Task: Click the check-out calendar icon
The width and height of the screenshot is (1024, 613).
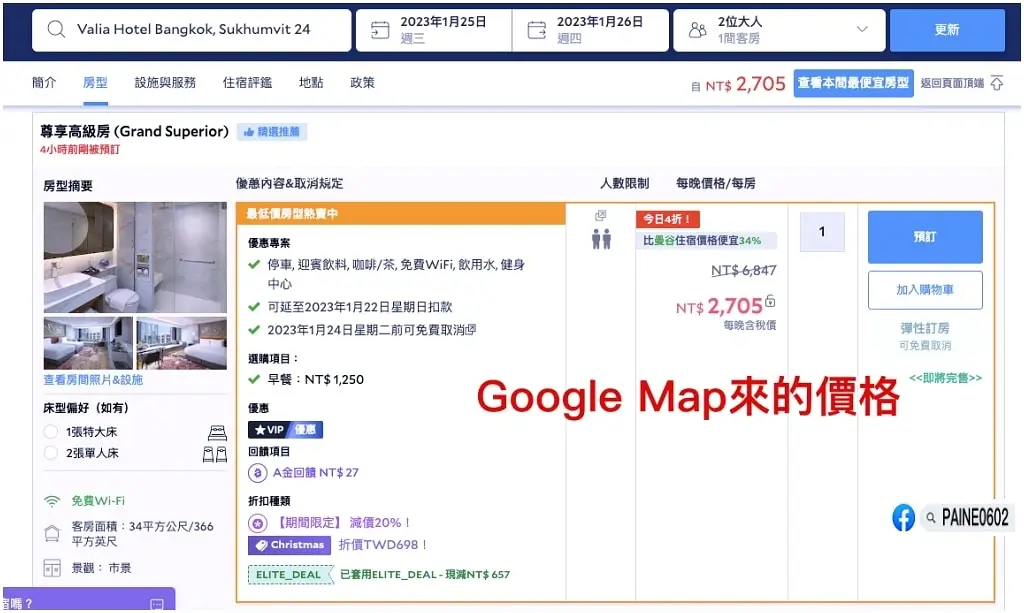Action: [537, 30]
